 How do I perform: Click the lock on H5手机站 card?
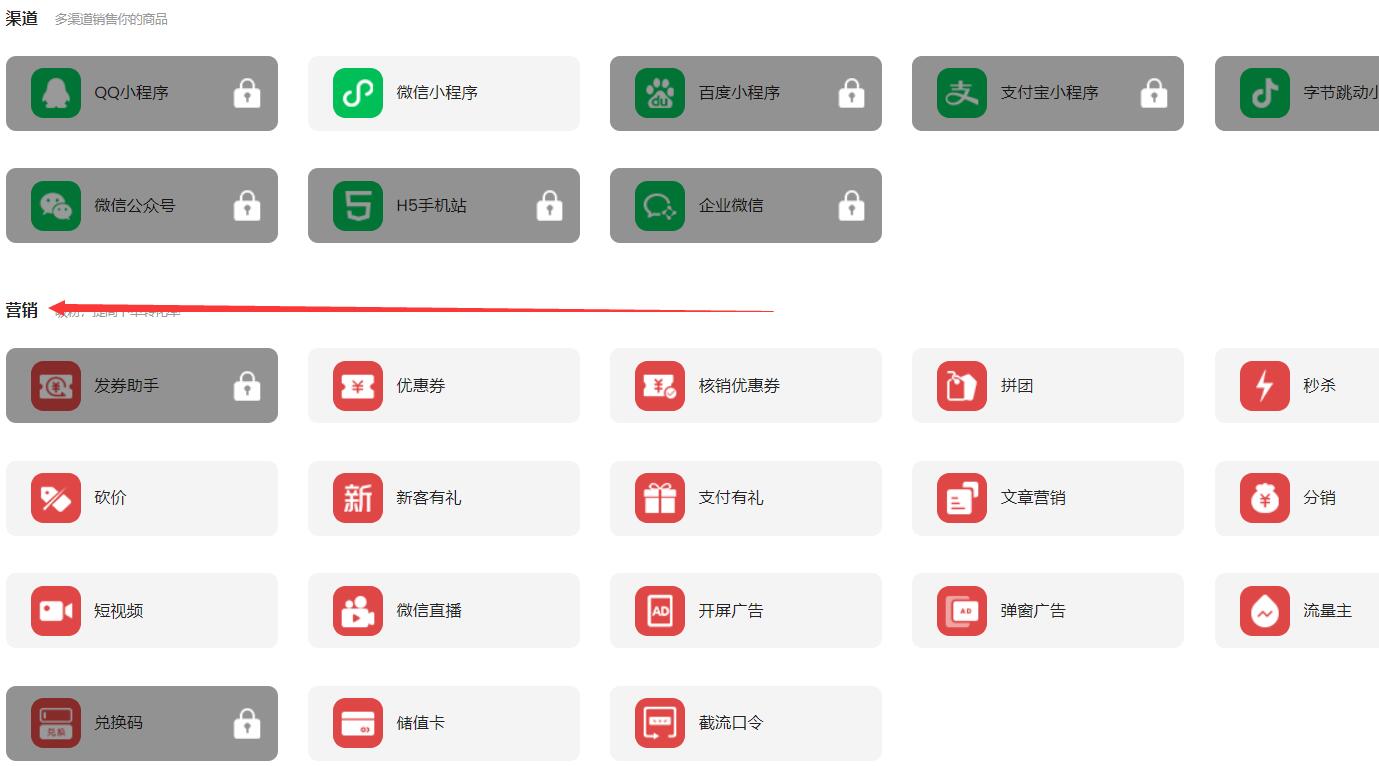[x=549, y=206]
